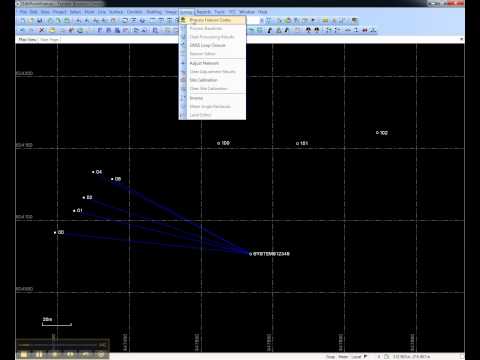Screen dimensions: 480x360
Task: Expand the status bar coordinate dropdown arrow
Action: (365, 356)
